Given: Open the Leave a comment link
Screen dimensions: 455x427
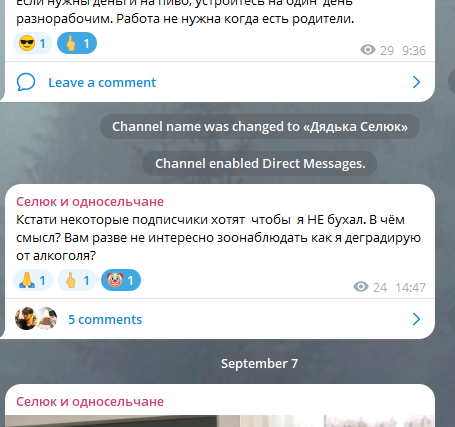Looking at the screenshot, I should point(102,82).
